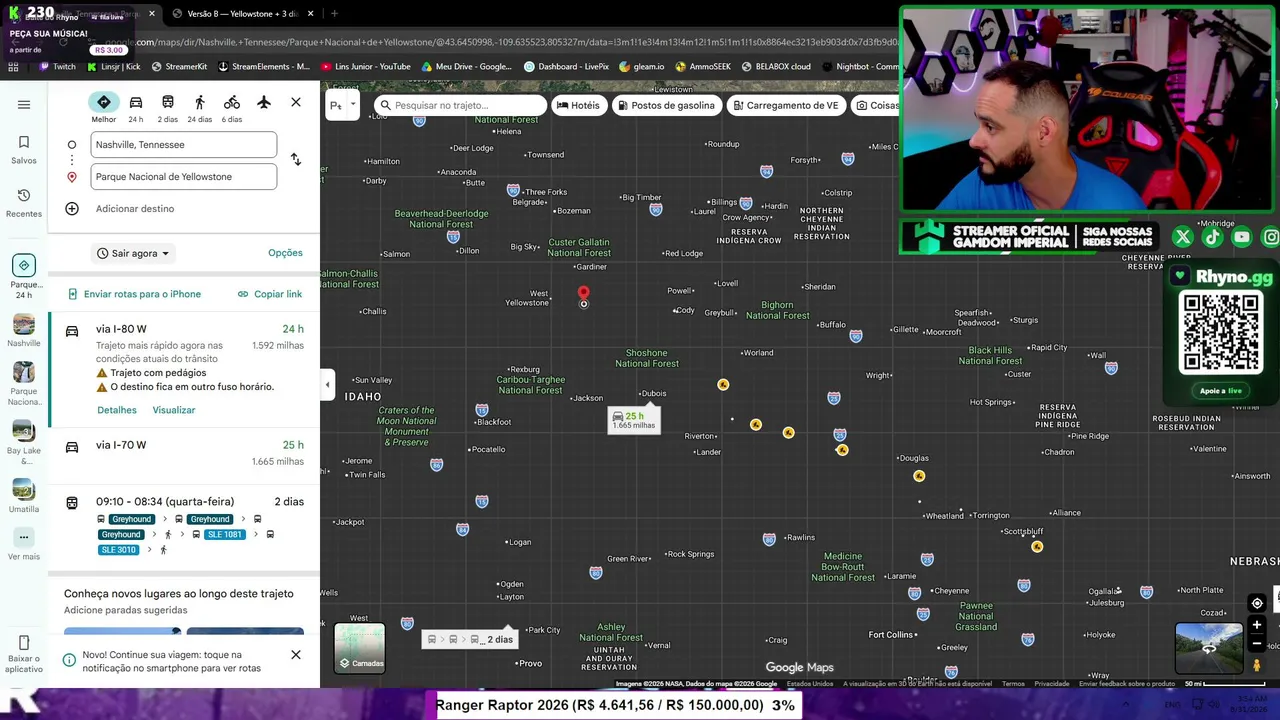Screen dimensions: 1280x720
Task: Filter the route by 'Carregamento de VE'
Action: tap(785, 105)
